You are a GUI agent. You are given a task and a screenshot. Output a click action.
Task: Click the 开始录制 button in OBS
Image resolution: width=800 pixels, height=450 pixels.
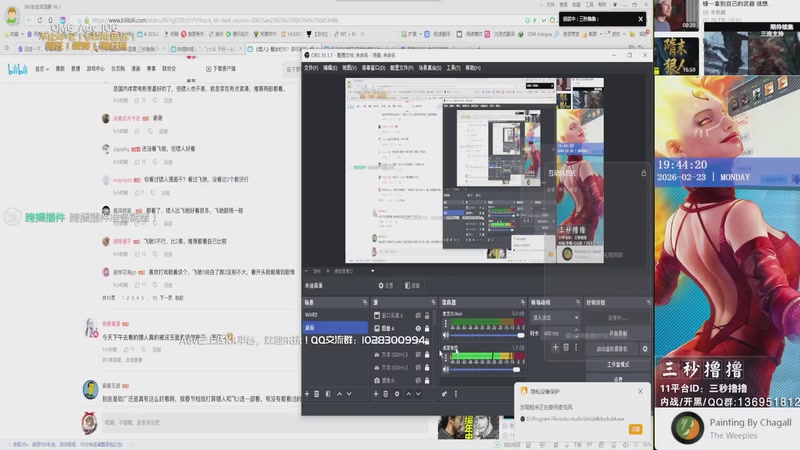[618, 334]
